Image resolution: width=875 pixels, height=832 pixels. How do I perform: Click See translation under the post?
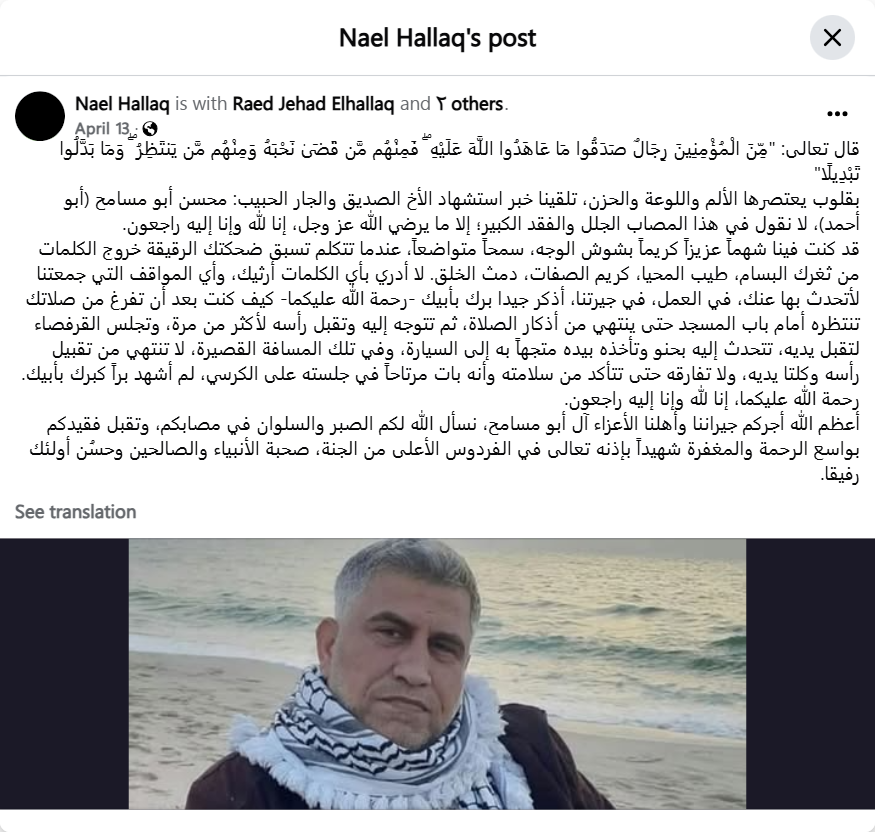(x=75, y=512)
